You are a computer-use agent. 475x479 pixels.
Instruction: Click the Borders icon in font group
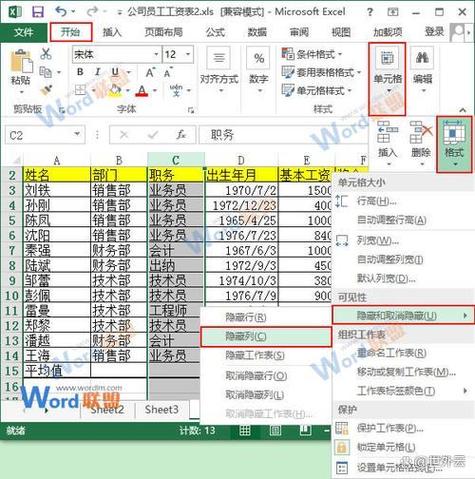(x=80, y=90)
